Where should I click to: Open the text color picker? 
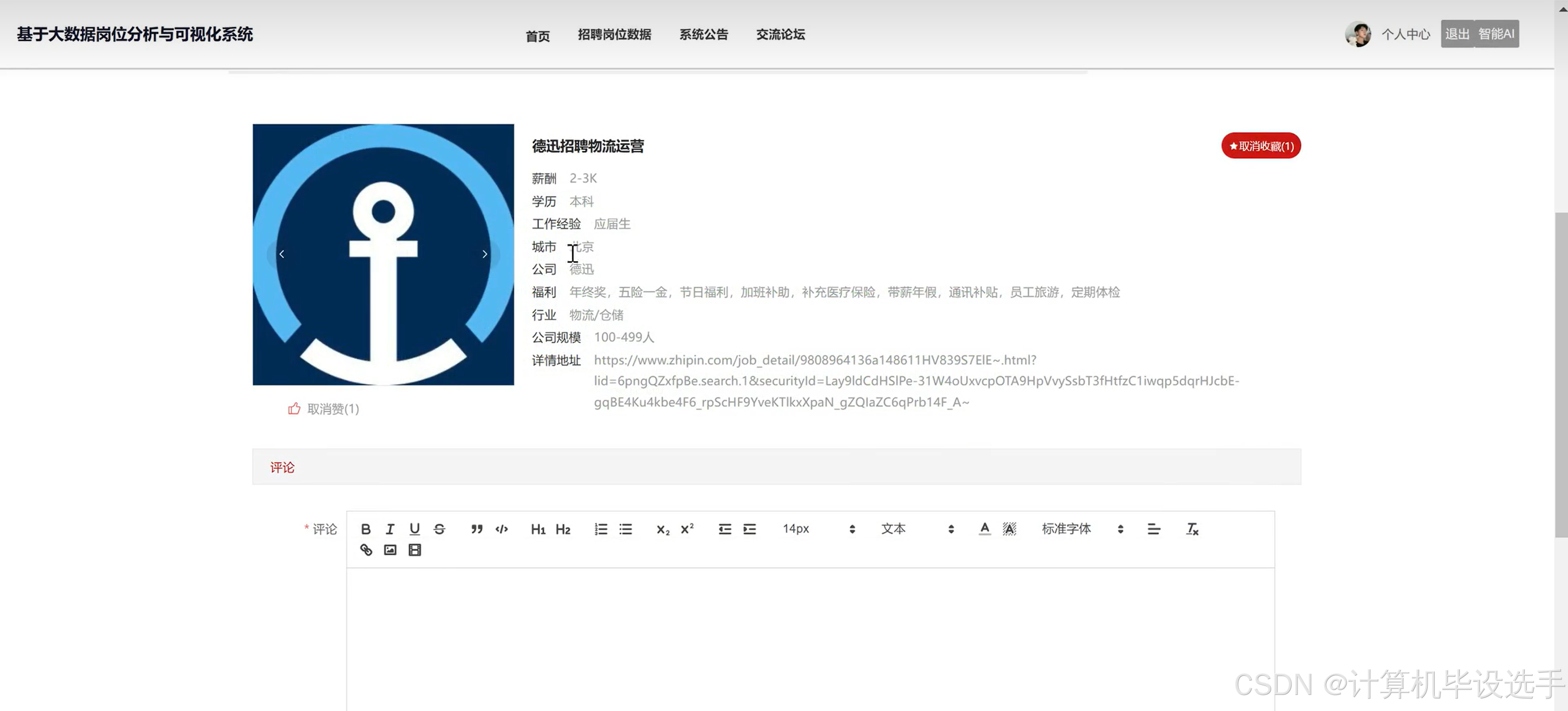pyautogui.click(x=985, y=529)
